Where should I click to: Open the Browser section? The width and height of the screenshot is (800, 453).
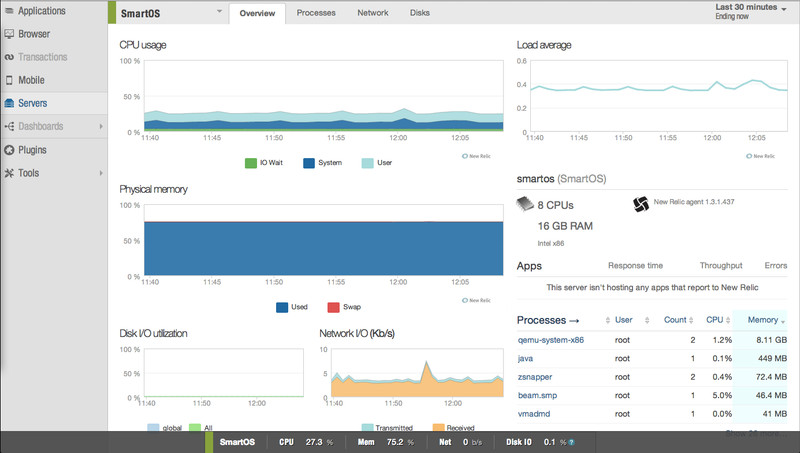tap(34, 34)
